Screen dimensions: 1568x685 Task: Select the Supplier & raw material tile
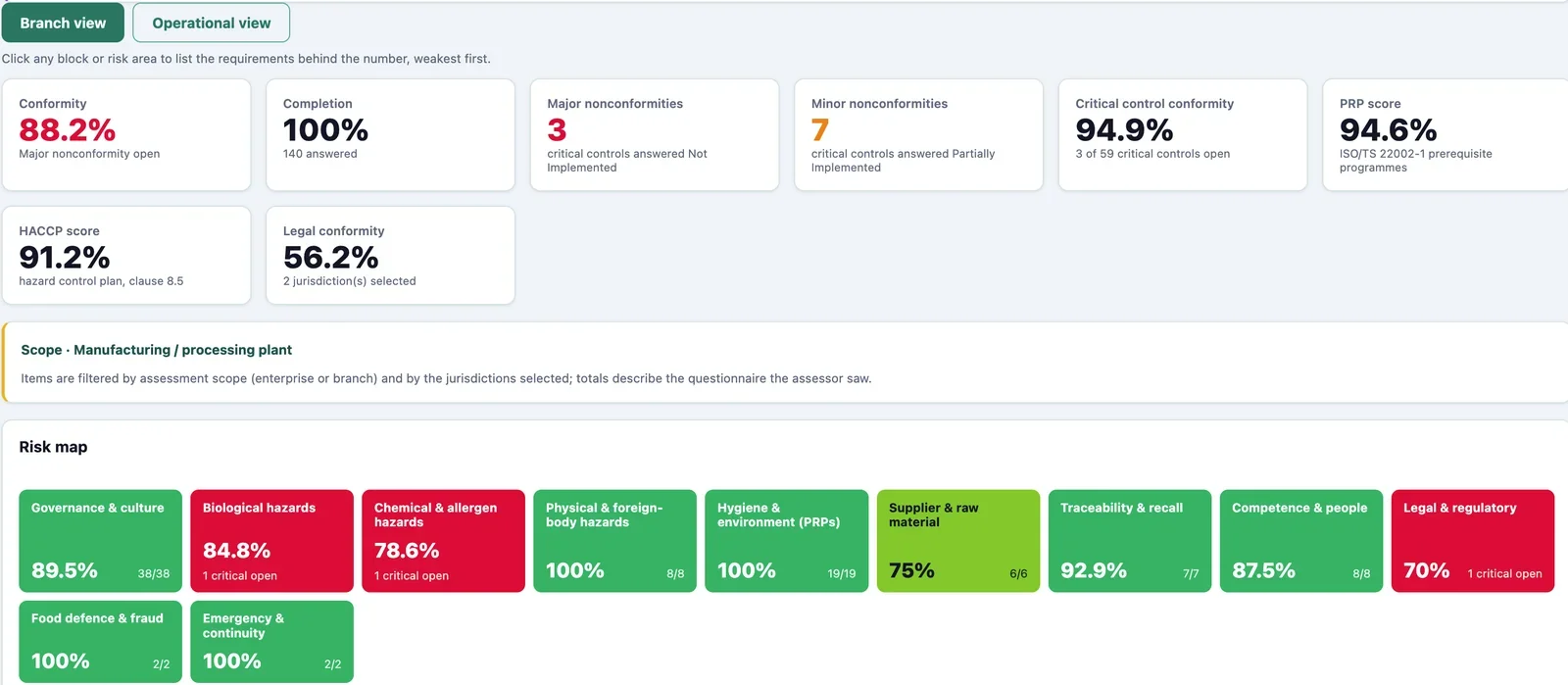coord(958,541)
